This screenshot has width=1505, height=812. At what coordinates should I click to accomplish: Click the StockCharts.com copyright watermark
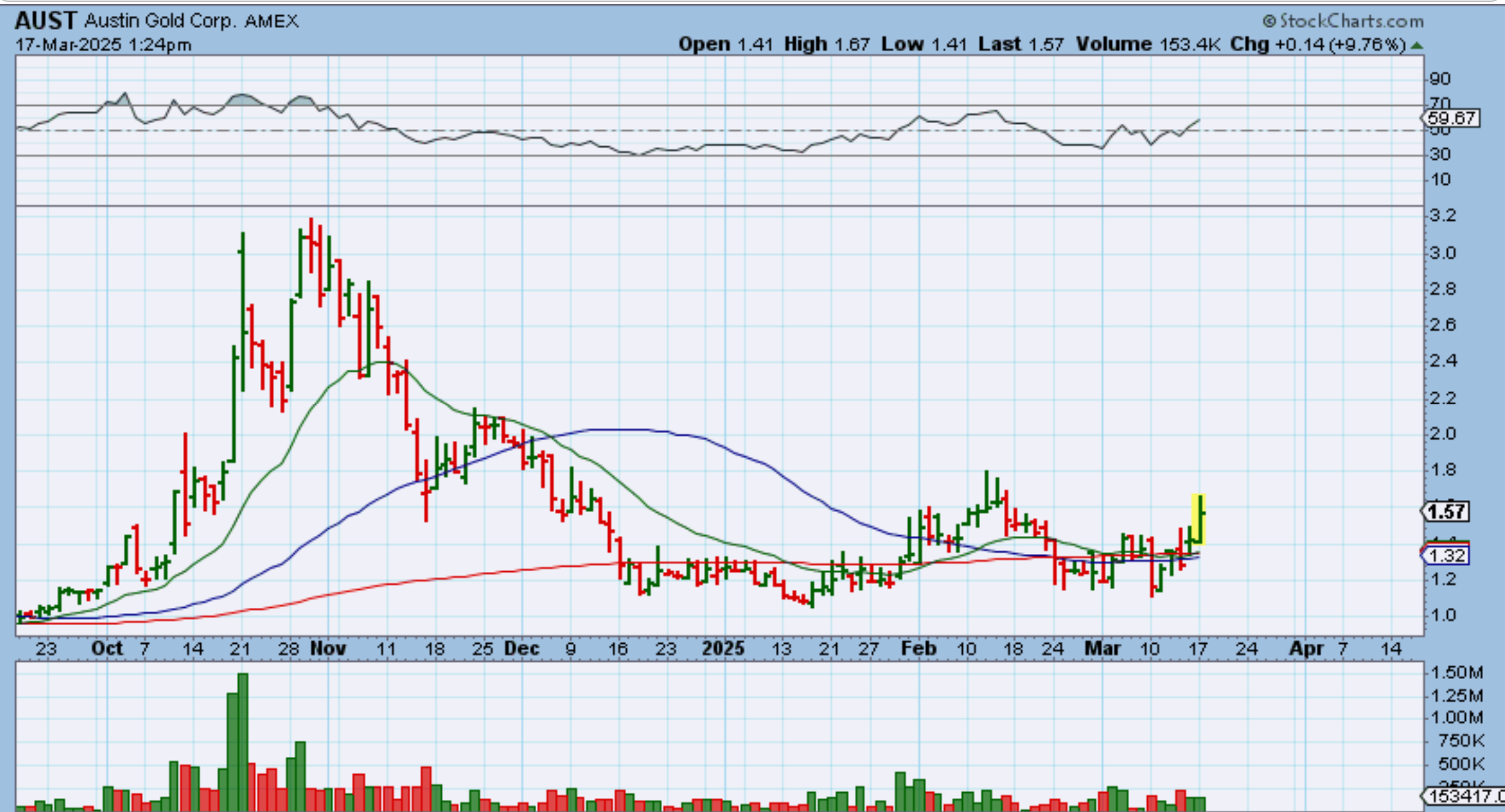click(x=1343, y=21)
